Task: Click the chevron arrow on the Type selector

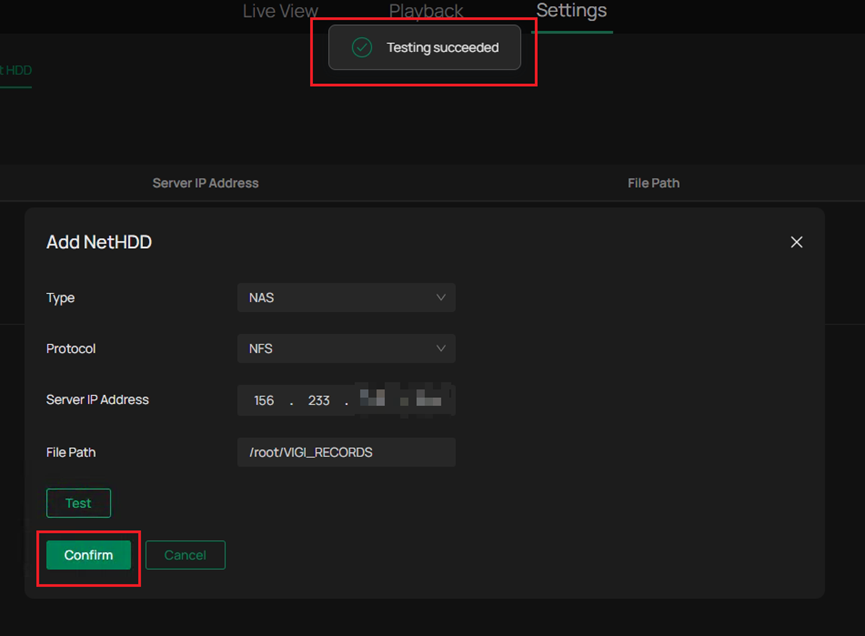Action: click(x=440, y=297)
